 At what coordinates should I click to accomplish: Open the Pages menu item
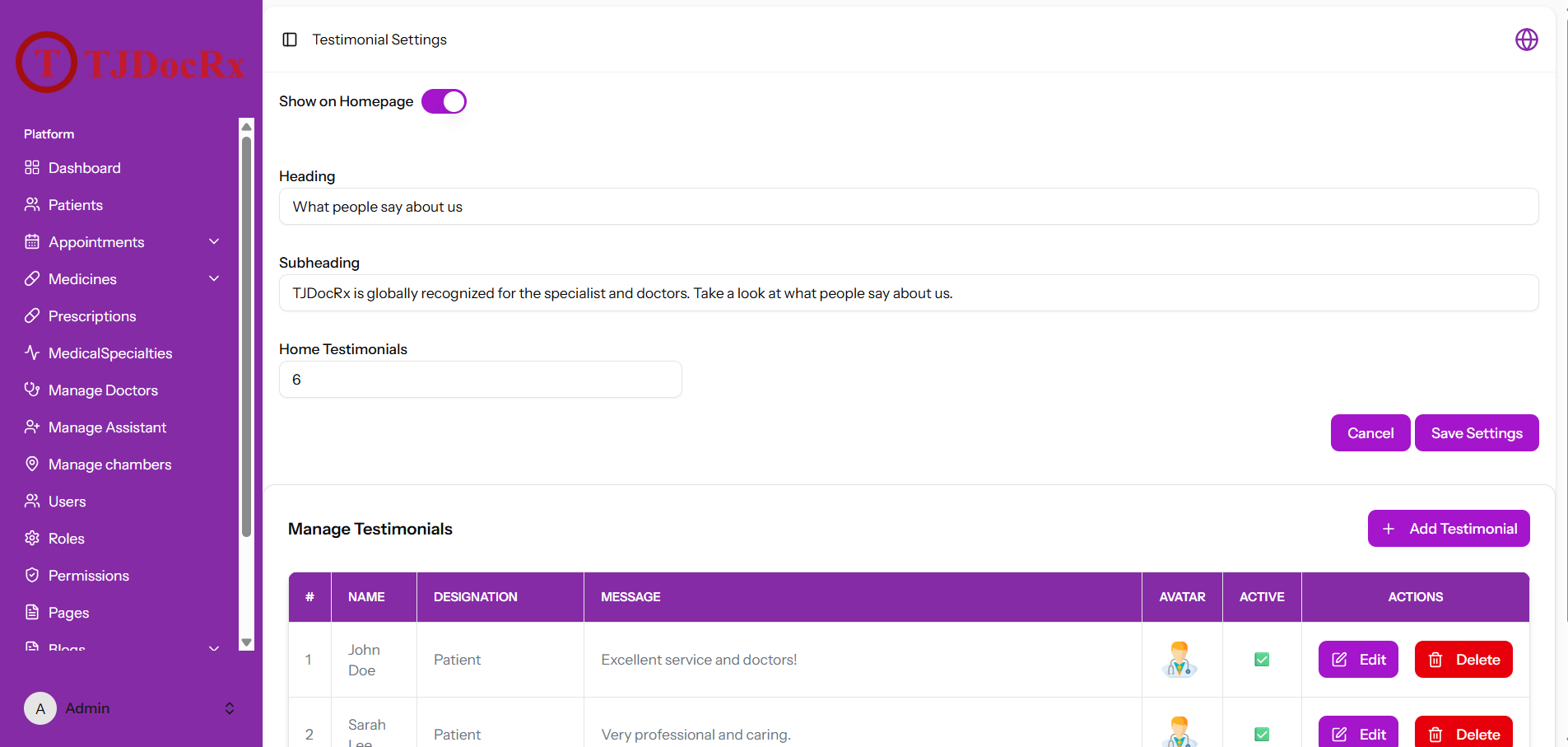tap(123, 613)
